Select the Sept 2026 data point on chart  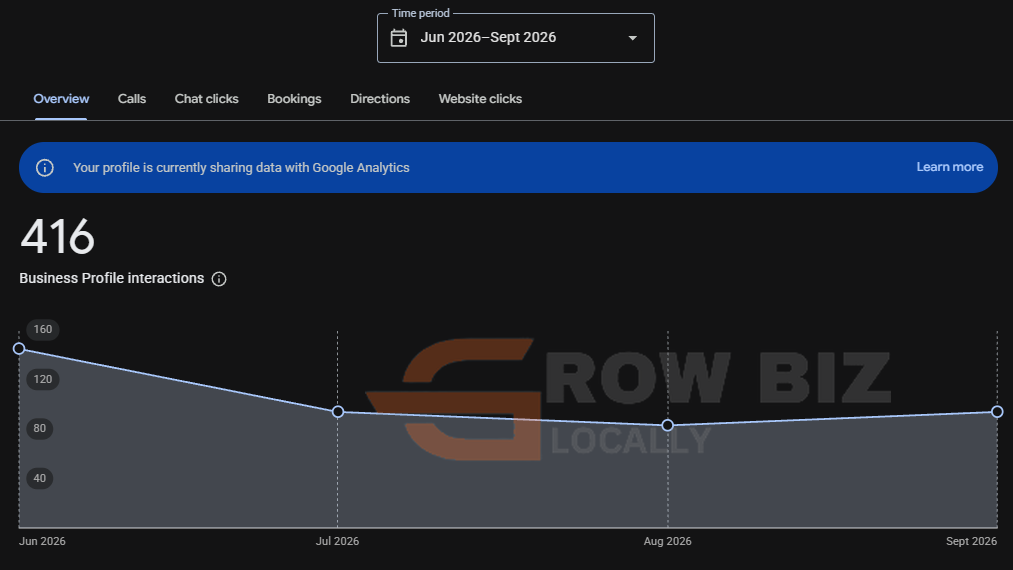point(997,412)
